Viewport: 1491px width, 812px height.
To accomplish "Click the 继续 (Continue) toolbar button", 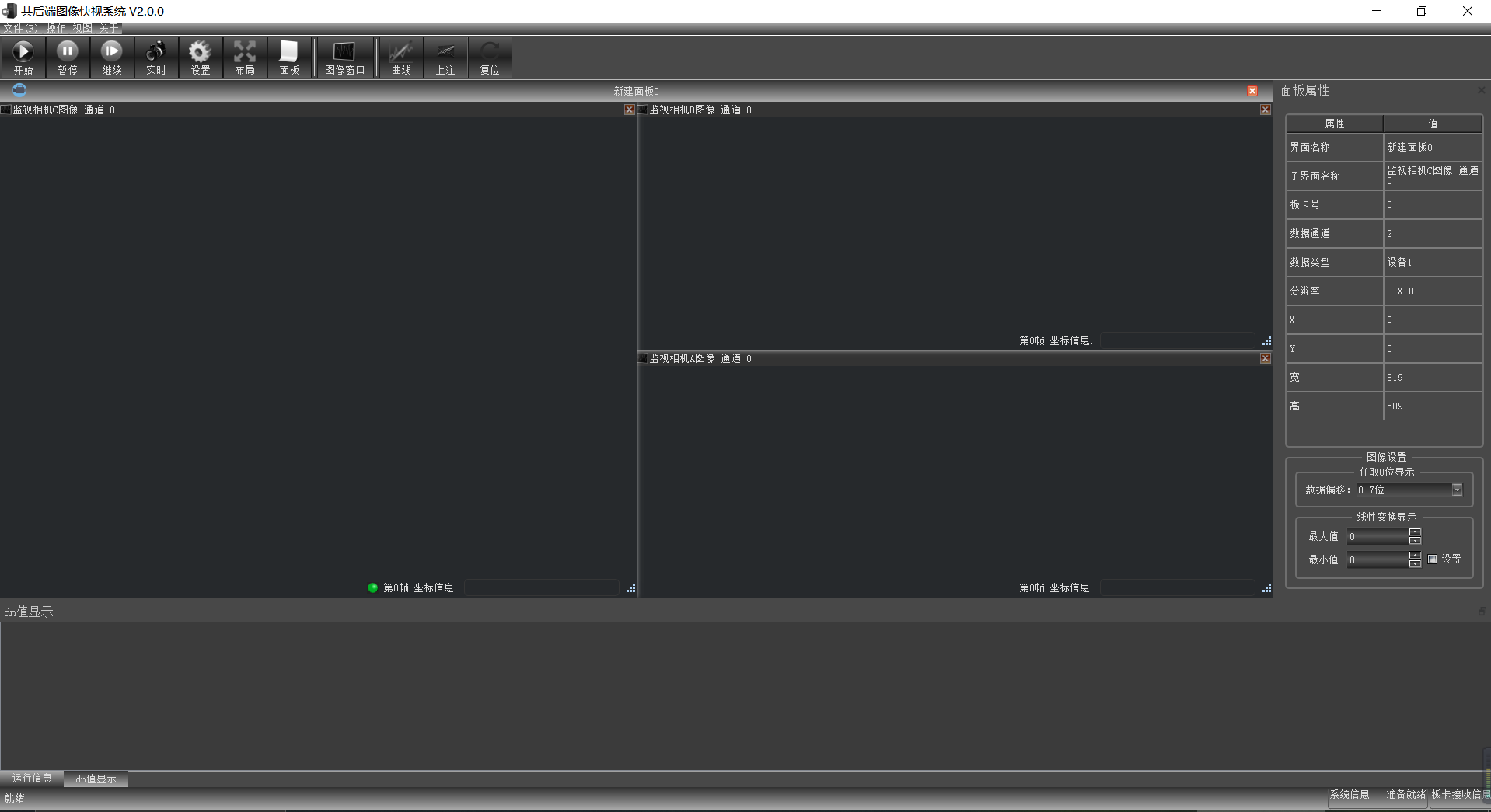I will (112, 58).
